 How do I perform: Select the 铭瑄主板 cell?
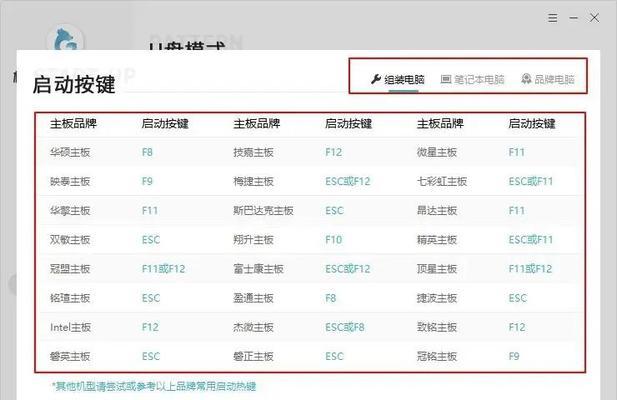[x=70, y=298]
